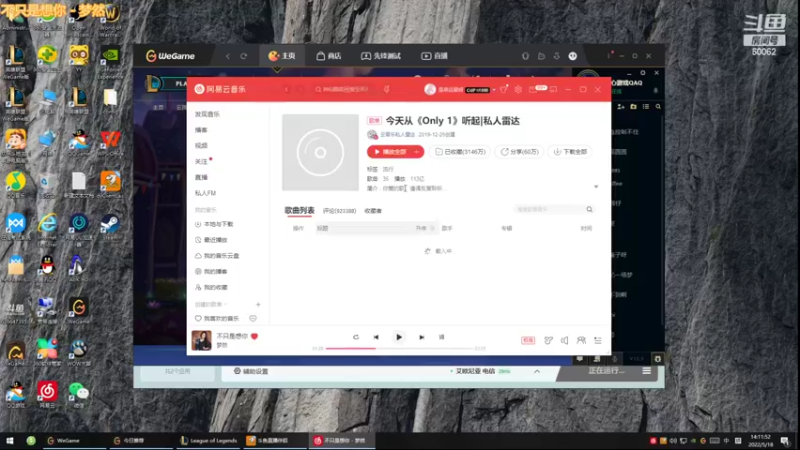
Task: Open WeGame 先锋测试 tab
Action: pyautogui.click(x=381, y=56)
